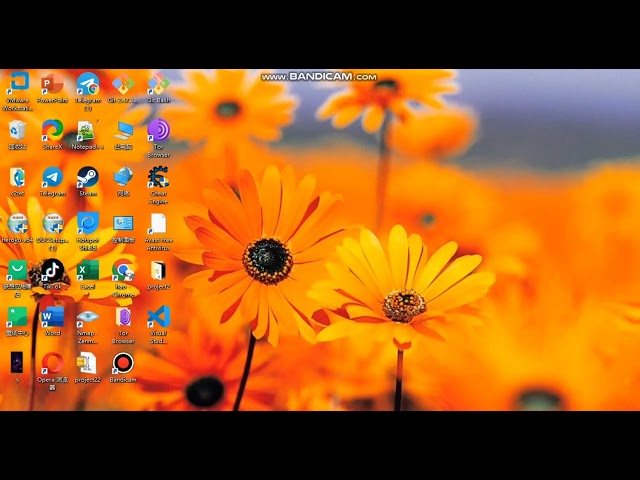The image size is (640, 480).
Task: Open the green picture app shortcut beside Word
Action: coord(17,321)
